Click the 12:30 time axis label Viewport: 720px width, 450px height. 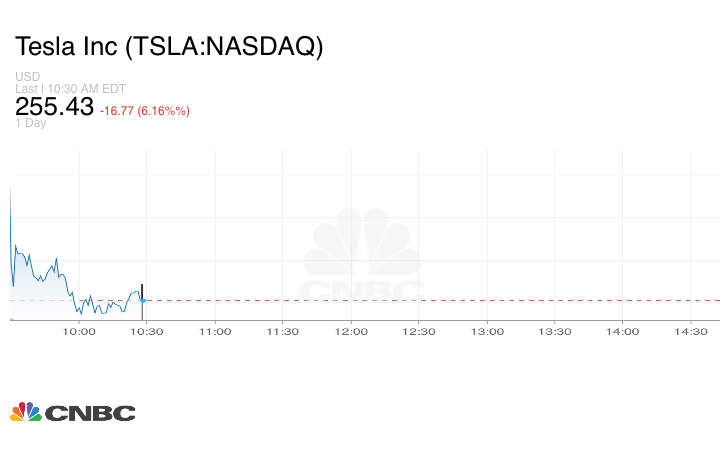(419, 331)
